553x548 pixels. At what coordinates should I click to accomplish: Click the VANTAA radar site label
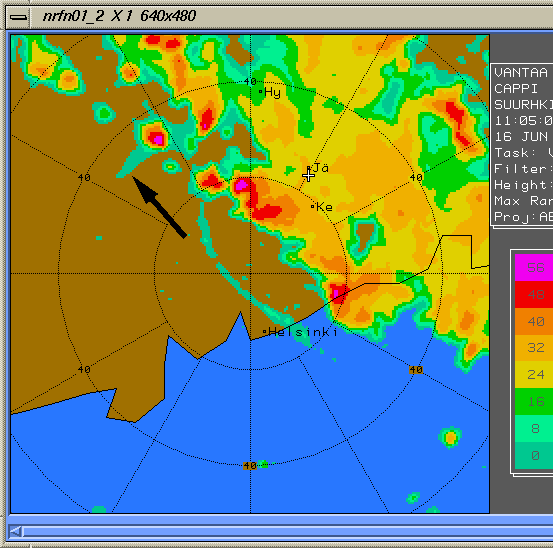click(x=521, y=73)
